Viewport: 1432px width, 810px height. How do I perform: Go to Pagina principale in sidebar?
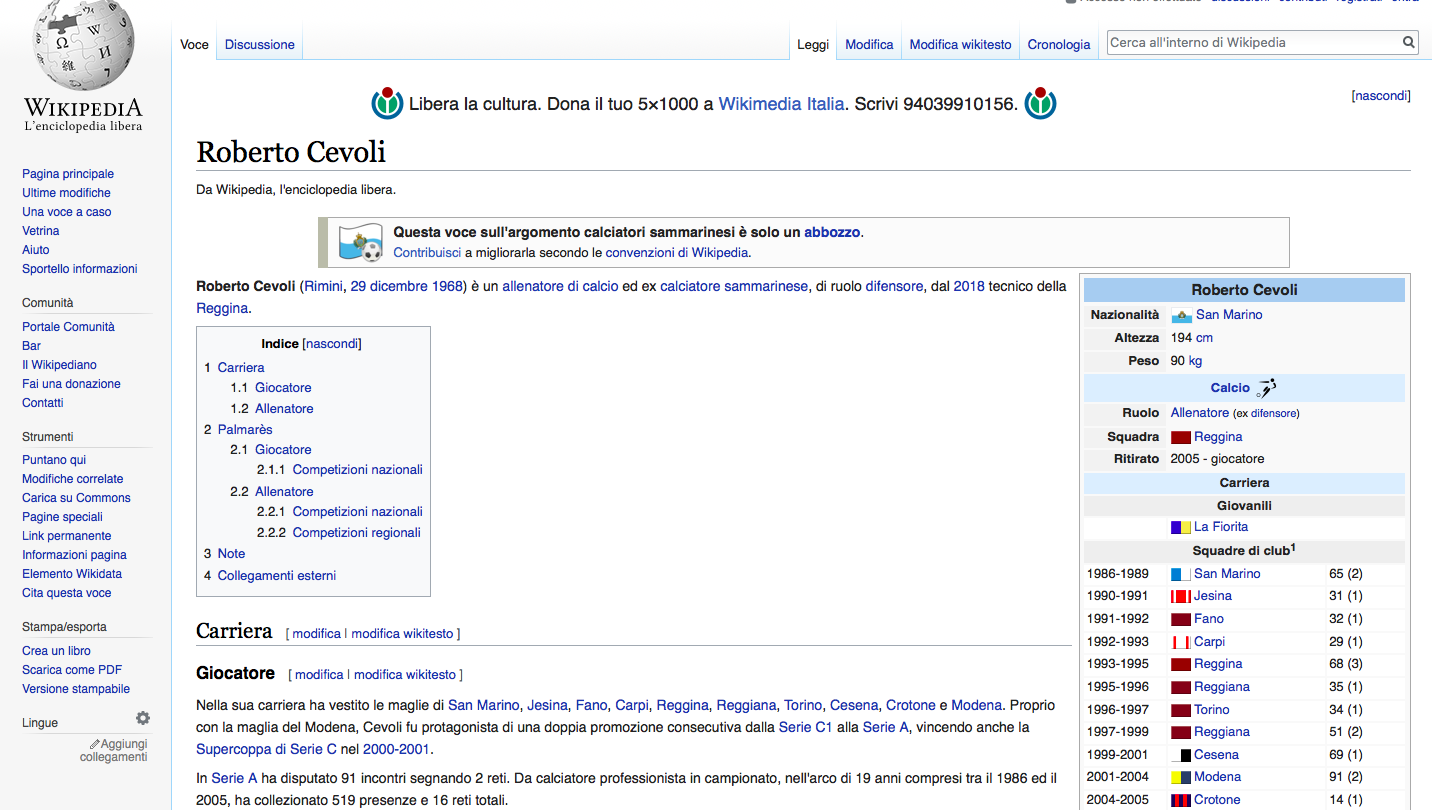tap(68, 174)
